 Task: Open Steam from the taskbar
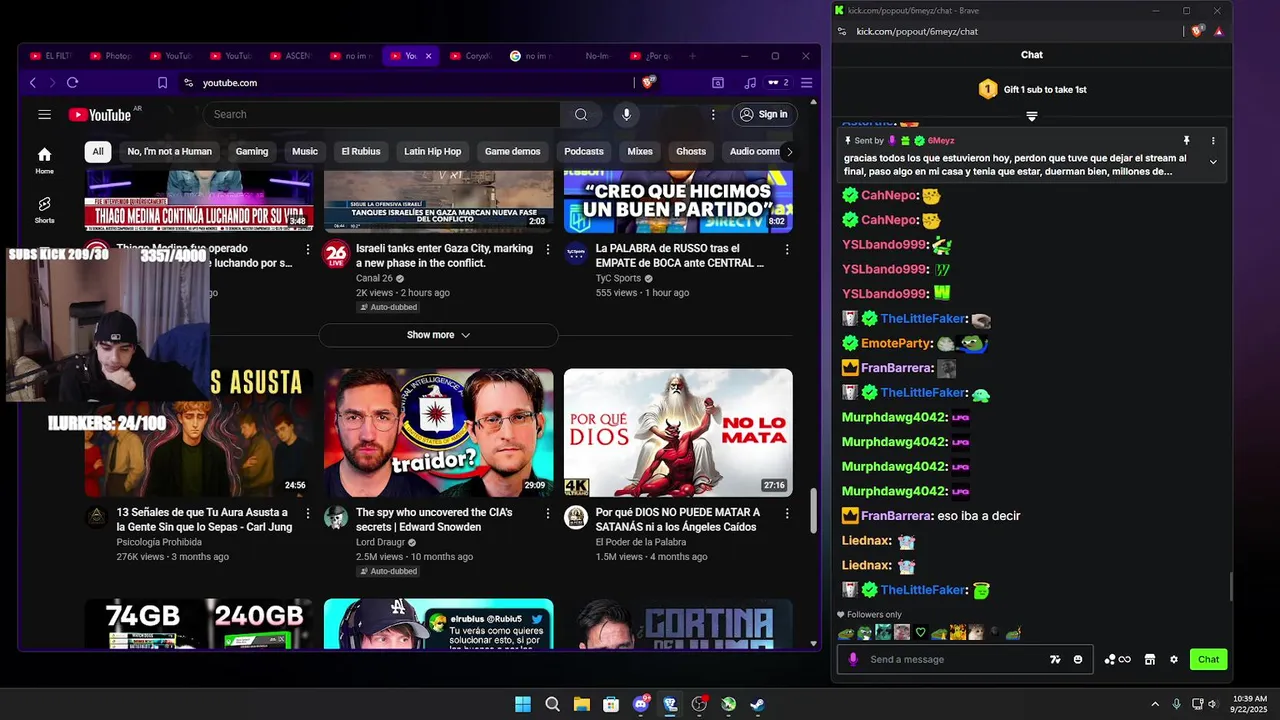758,704
